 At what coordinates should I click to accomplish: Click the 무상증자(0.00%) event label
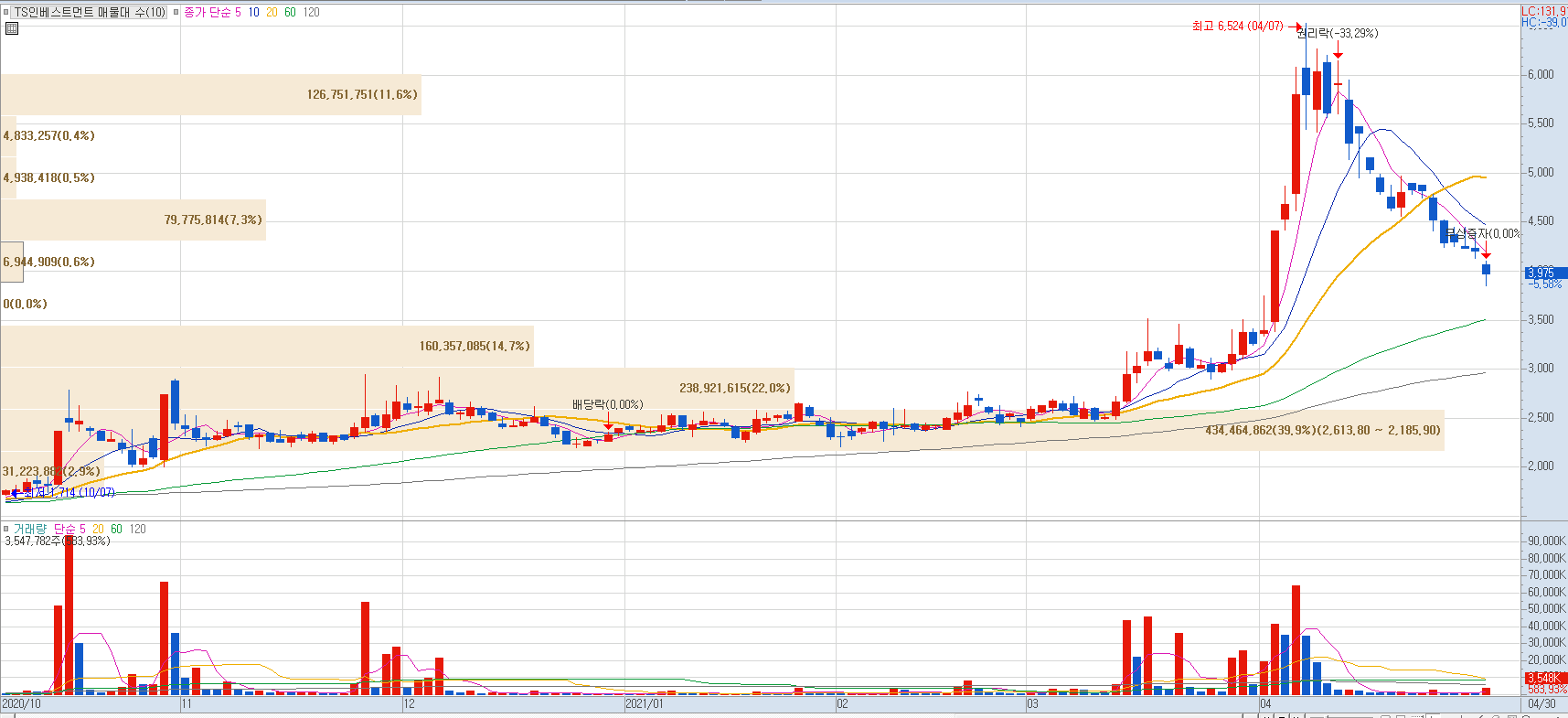[x=1482, y=233]
